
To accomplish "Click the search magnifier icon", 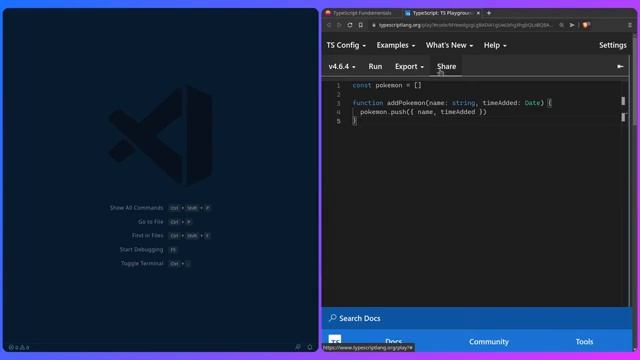I will [333, 318].
